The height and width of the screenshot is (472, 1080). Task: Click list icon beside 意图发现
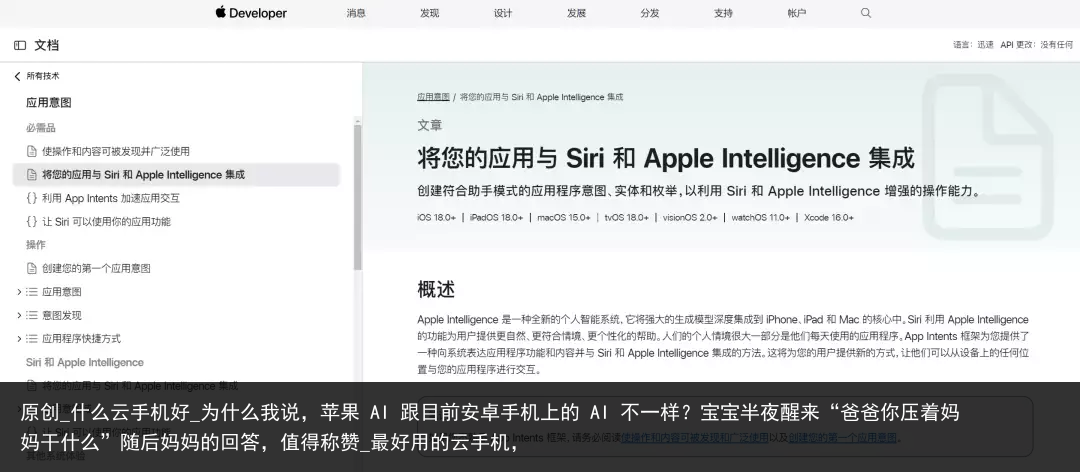coord(32,315)
